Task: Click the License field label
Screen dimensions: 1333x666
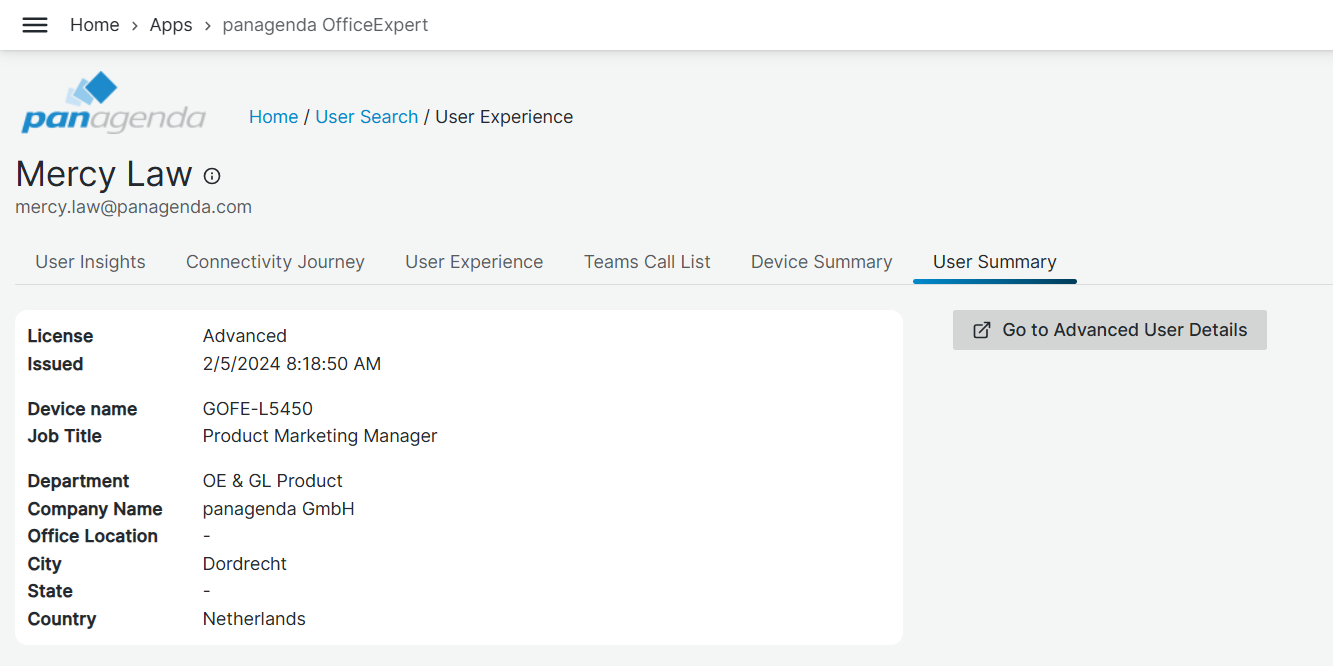Action: 60,336
